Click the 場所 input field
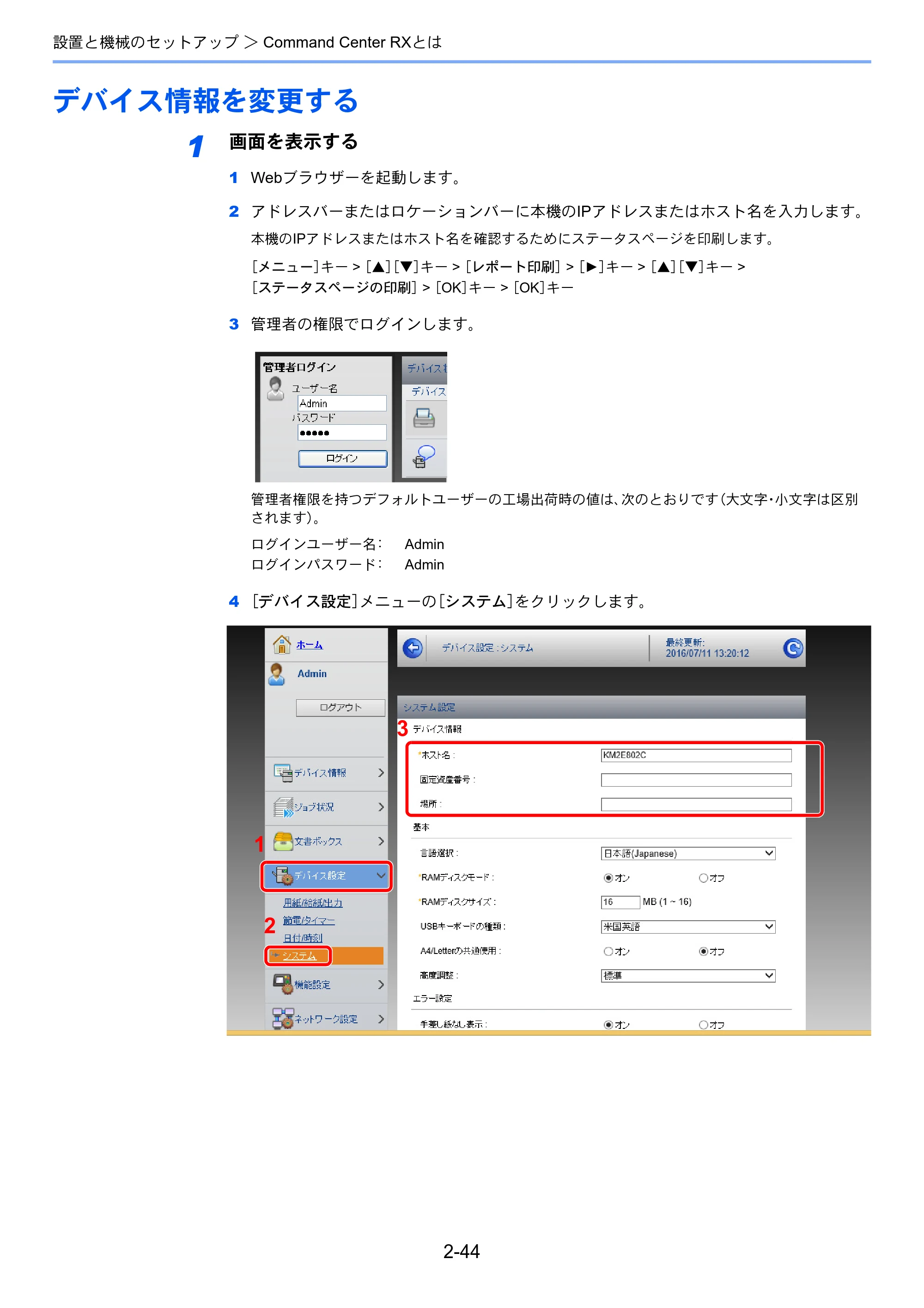 pyautogui.click(x=696, y=804)
